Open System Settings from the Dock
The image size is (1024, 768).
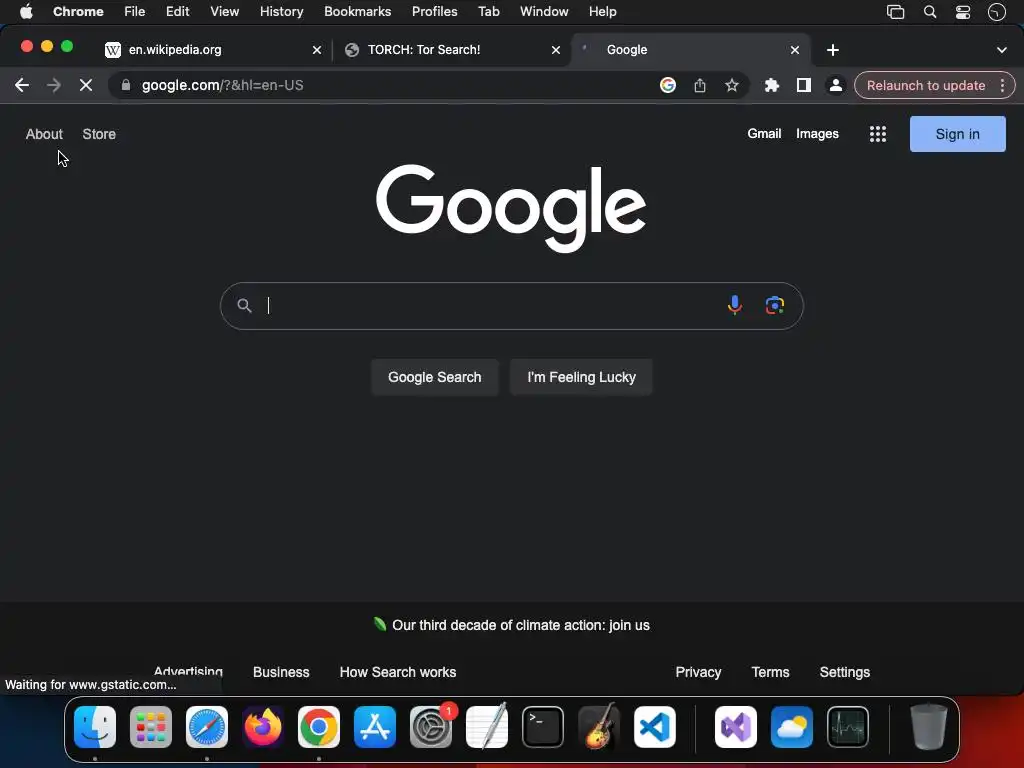pyautogui.click(x=431, y=727)
